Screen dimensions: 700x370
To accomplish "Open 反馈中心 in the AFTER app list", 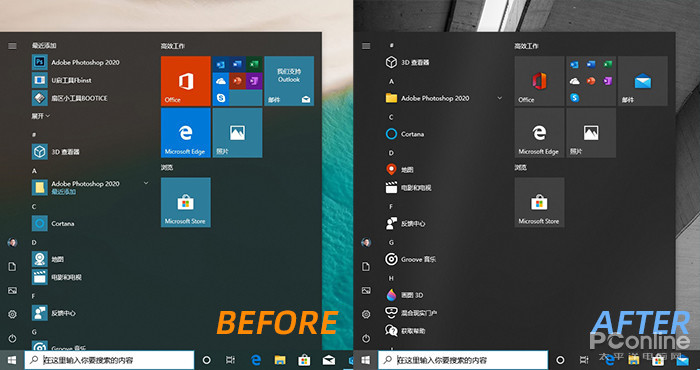I will 405,224.
